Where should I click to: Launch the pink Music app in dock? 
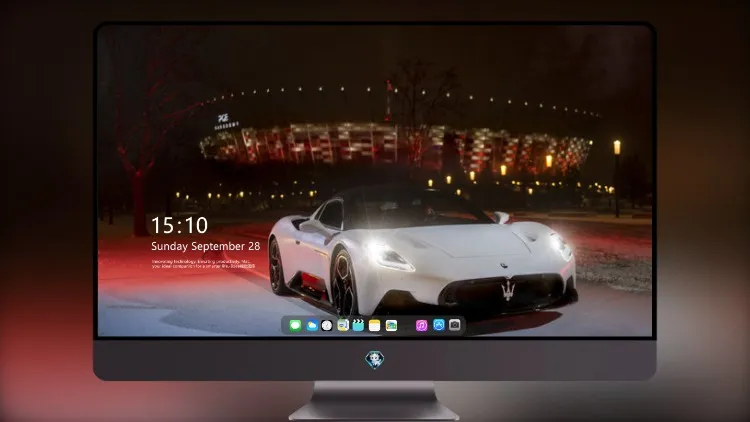tap(421, 325)
